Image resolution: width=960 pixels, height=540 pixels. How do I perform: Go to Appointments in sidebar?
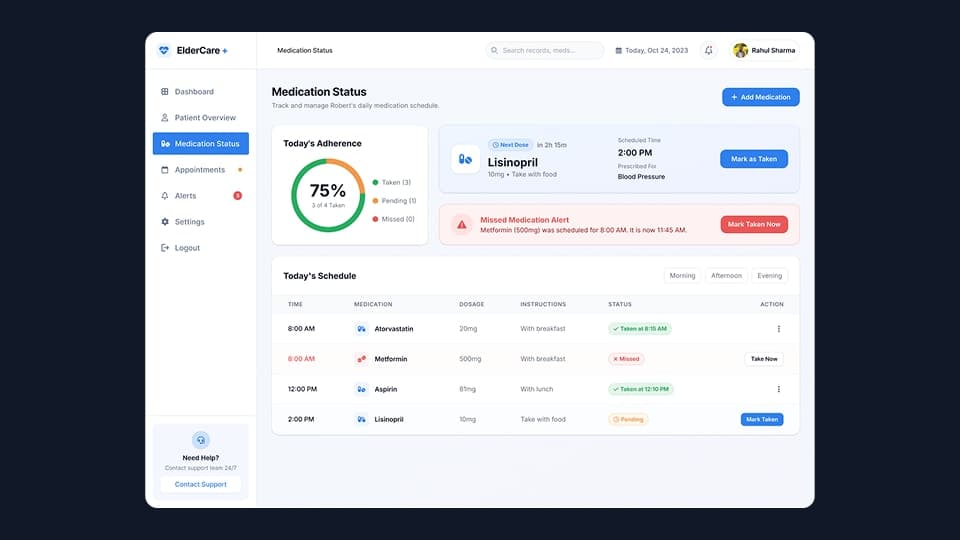coord(200,170)
